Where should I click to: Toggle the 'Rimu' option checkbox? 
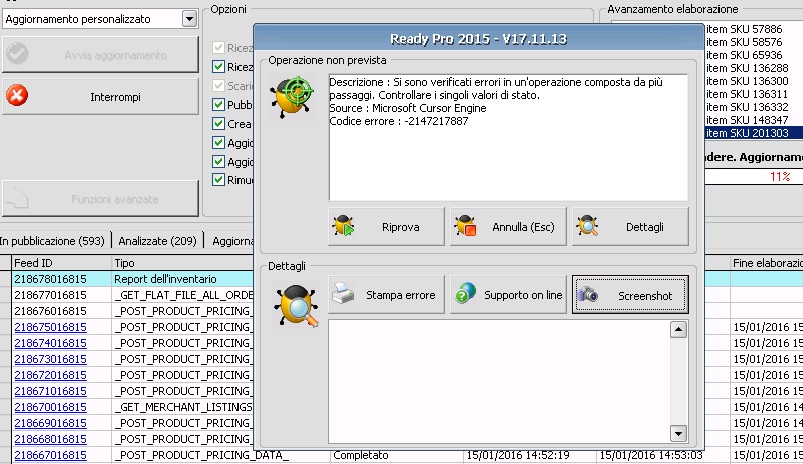click(x=219, y=180)
